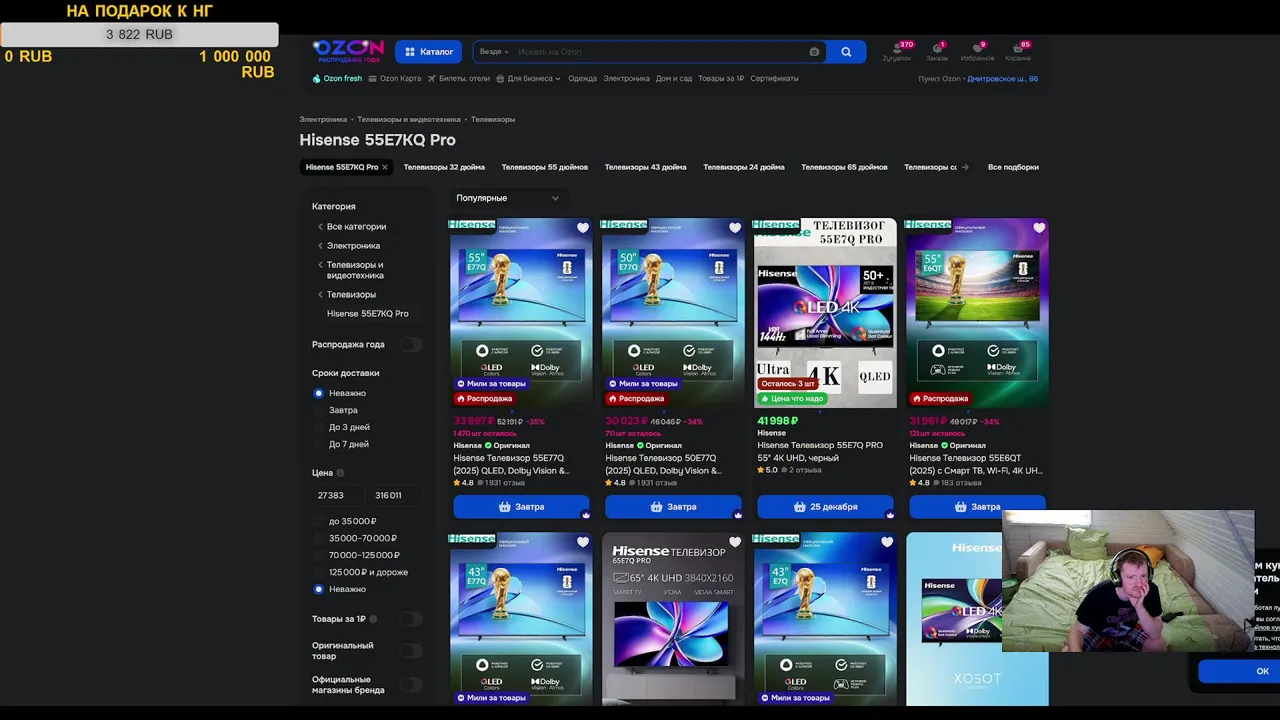The height and width of the screenshot is (720, 1280).
Task: Open Ozon fresh in the top menu
Action: [337, 78]
